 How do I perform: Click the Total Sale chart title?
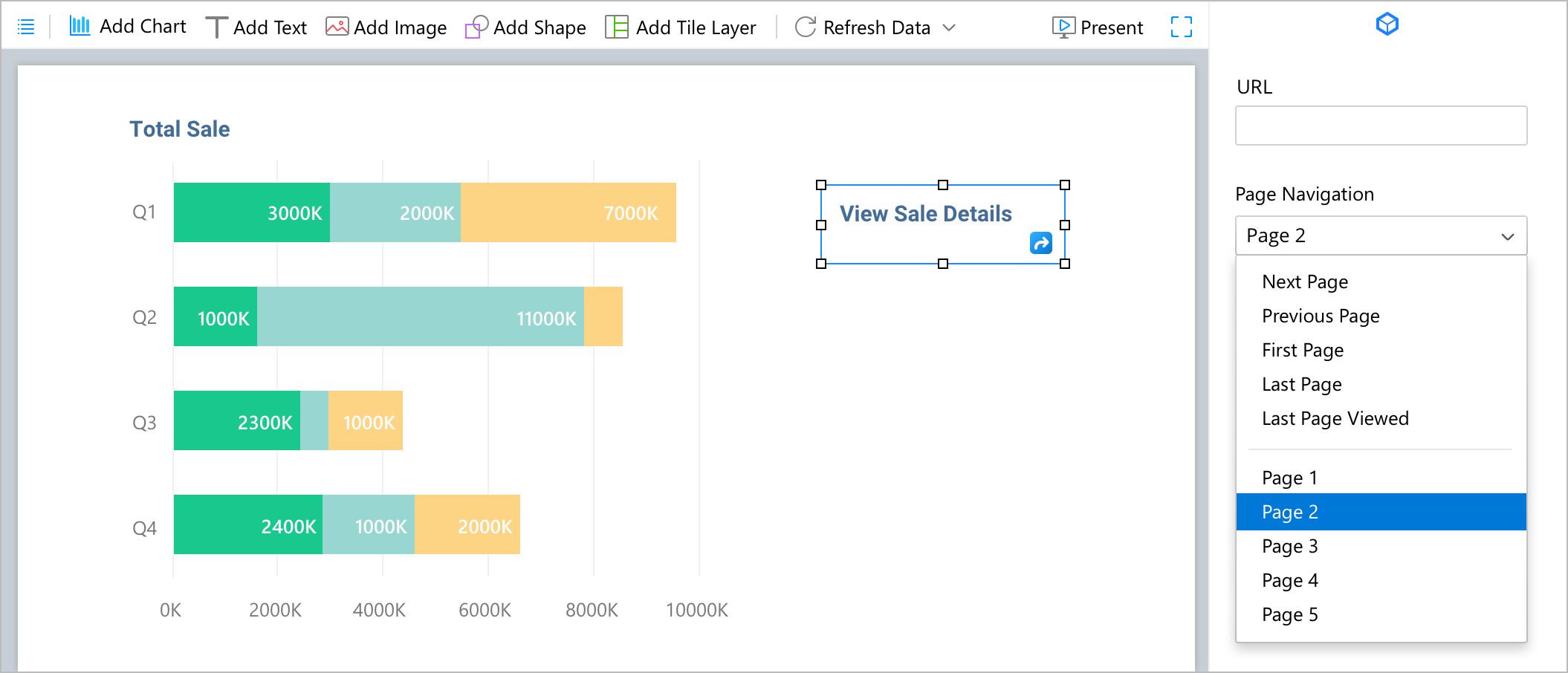[180, 129]
